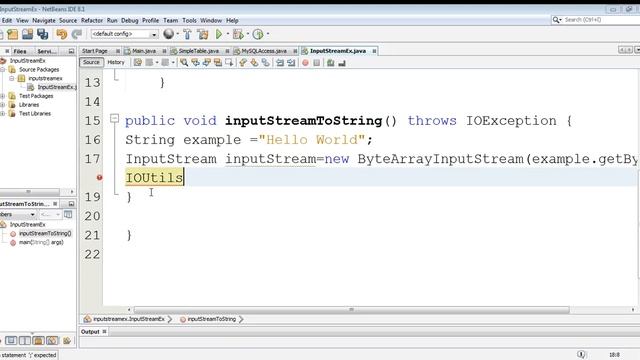The width and height of the screenshot is (640, 360).
Task: Toggle the Source view button
Action: pyautogui.click(x=91, y=62)
